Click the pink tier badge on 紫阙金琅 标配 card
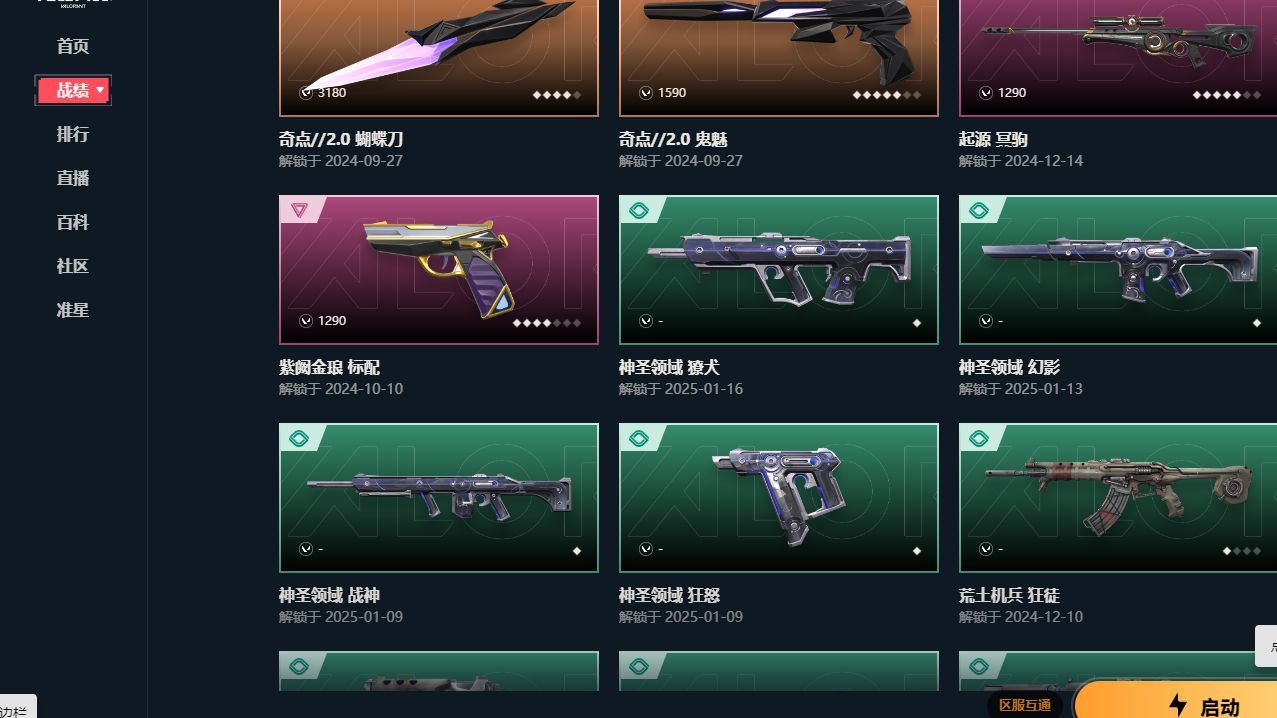The height and width of the screenshot is (718, 1277). 298,210
